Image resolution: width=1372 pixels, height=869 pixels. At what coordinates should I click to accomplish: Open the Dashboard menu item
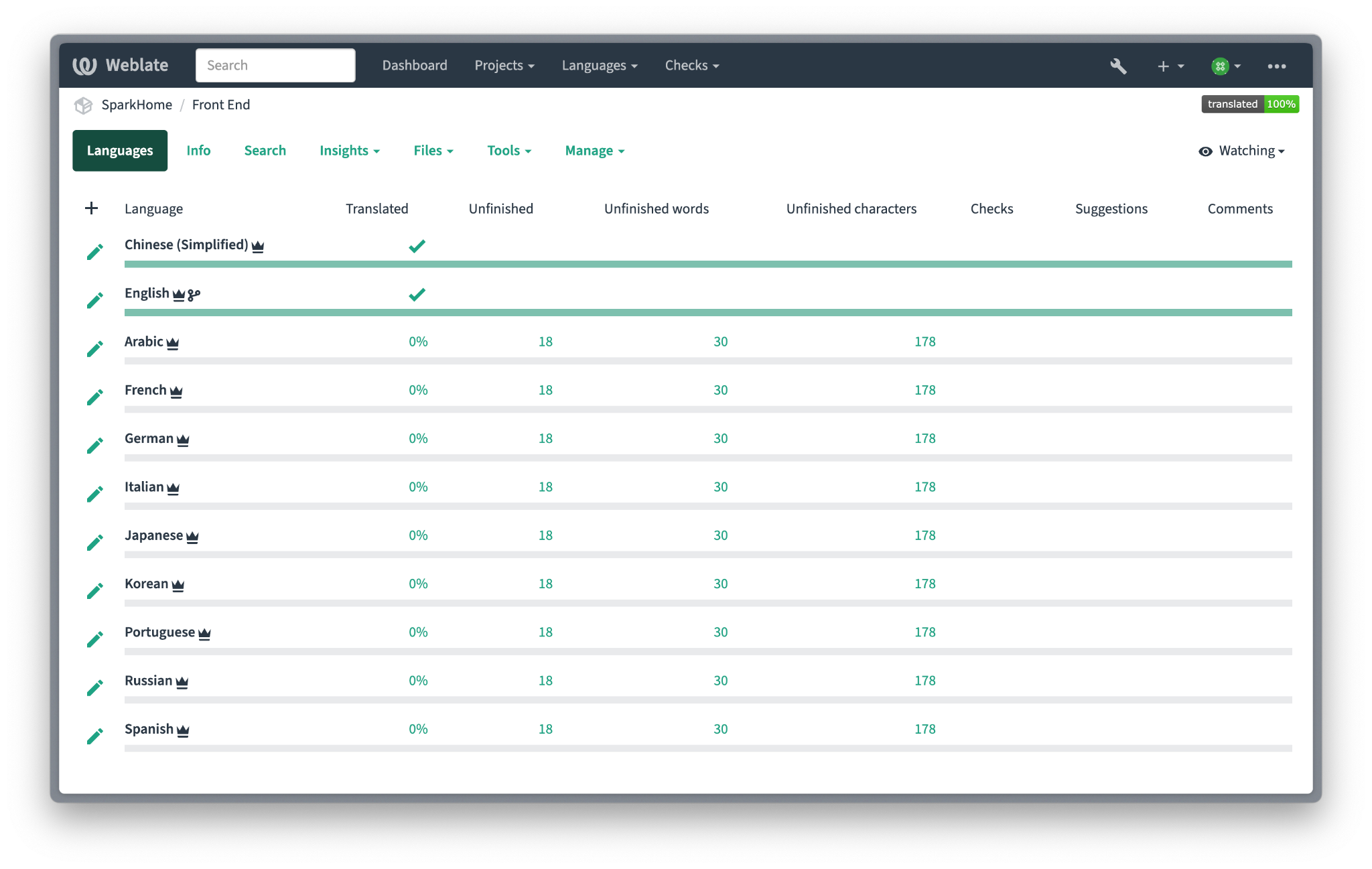click(415, 66)
